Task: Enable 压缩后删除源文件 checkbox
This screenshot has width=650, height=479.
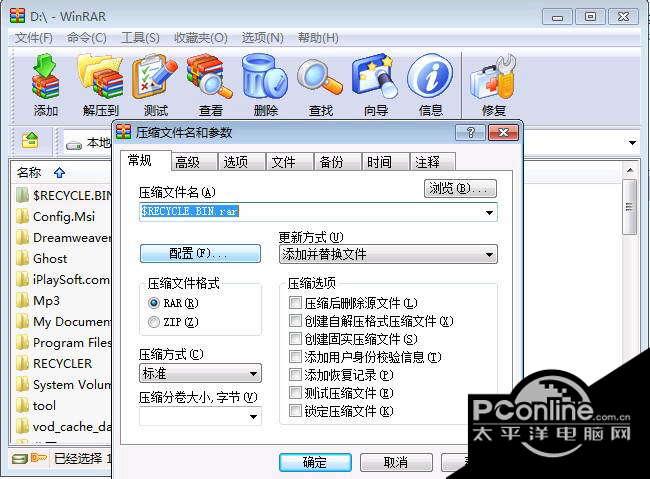Action: coord(295,303)
